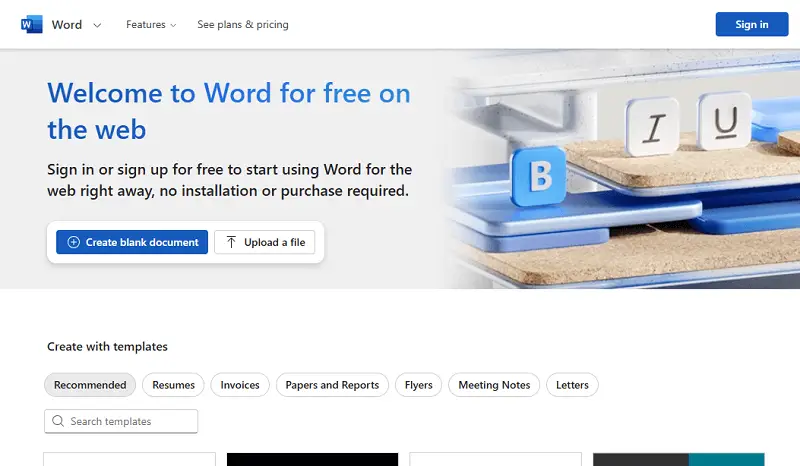Viewport: 800px width, 466px height.
Task: Select the Meeting Notes template category
Action: point(494,385)
